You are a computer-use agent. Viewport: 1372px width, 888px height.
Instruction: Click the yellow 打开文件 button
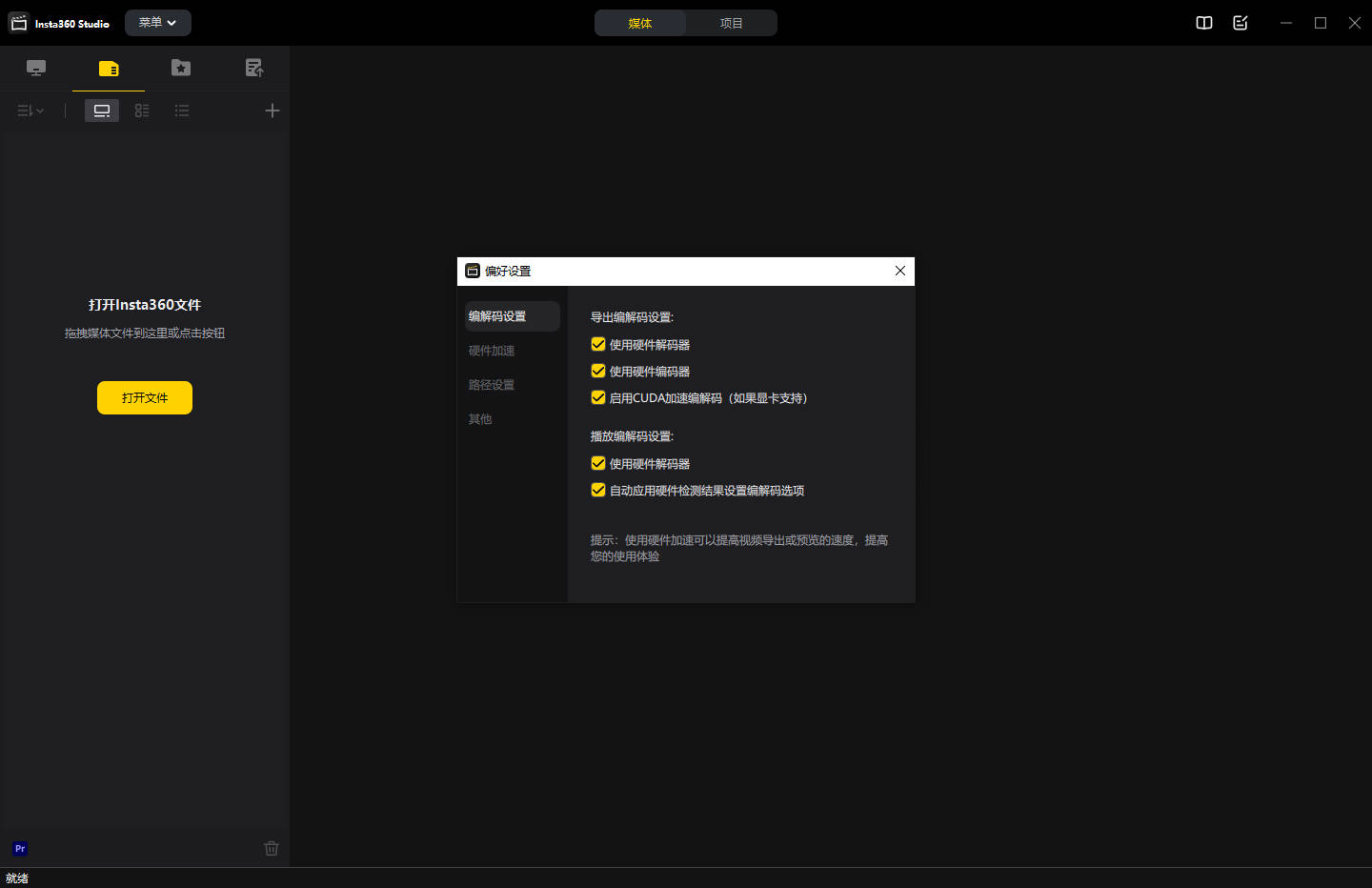(145, 397)
